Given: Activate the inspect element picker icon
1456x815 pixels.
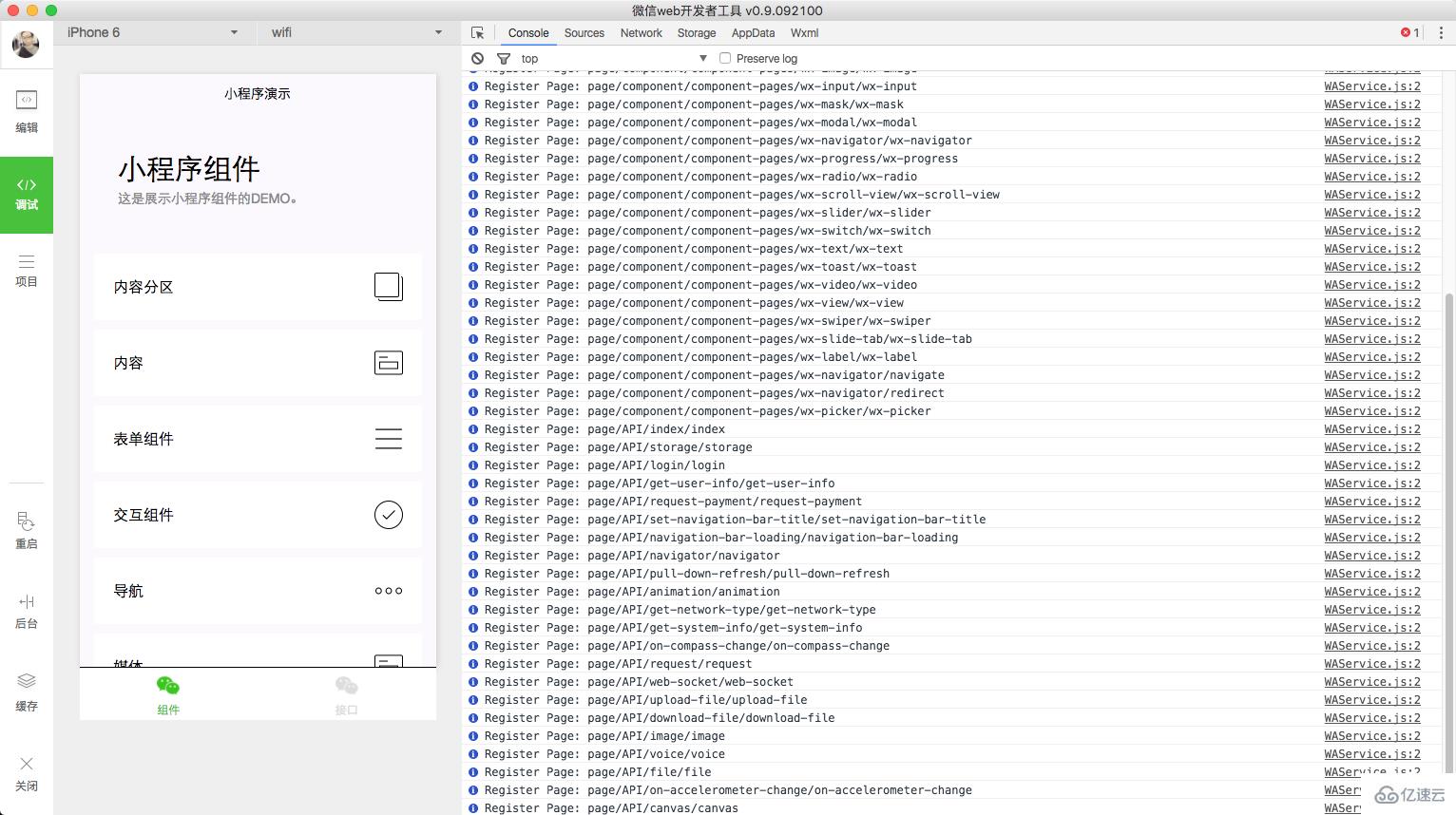Looking at the screenshot, I should click(477, 32).
